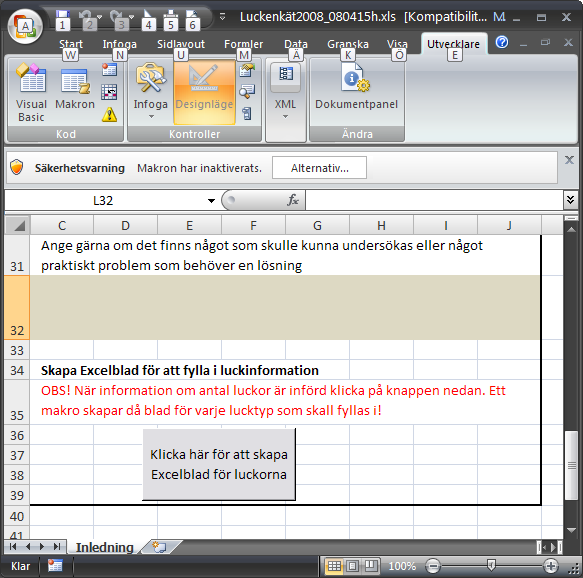The image size is (583, 578).
Task: Click 'Klicka här för att skapa Excelblad' button
Action: click(x=219, y=464)
